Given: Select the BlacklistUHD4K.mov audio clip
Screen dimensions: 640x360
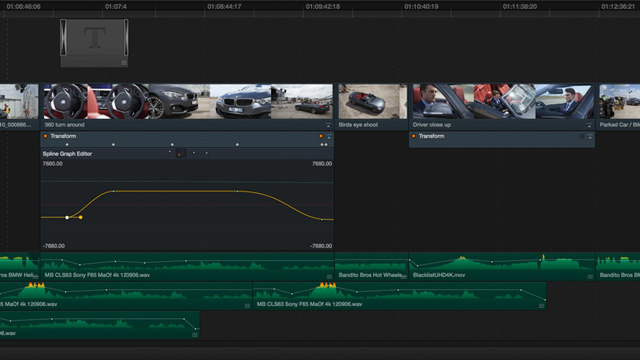Looking at the screenshot, I should tap(502, 266).
